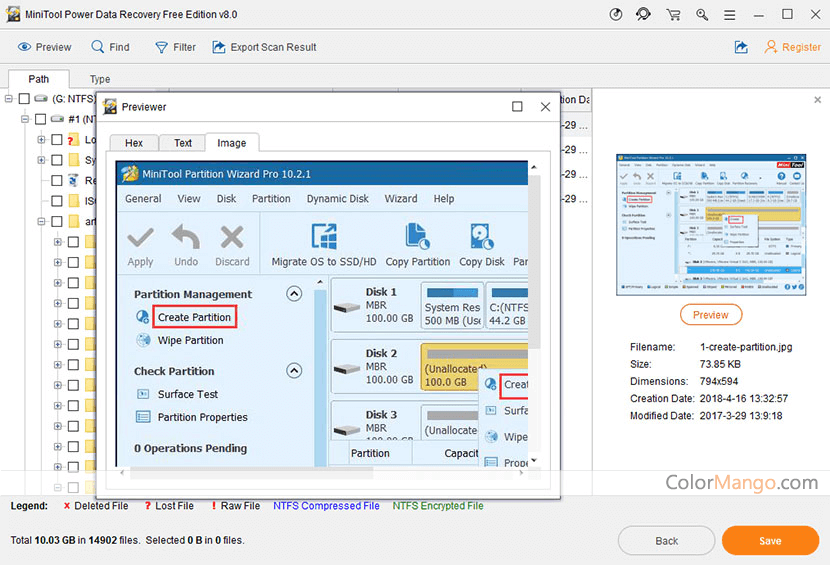Click the key icon in title bar
This screenshot has width=830, height=565.
click(702, 14)
